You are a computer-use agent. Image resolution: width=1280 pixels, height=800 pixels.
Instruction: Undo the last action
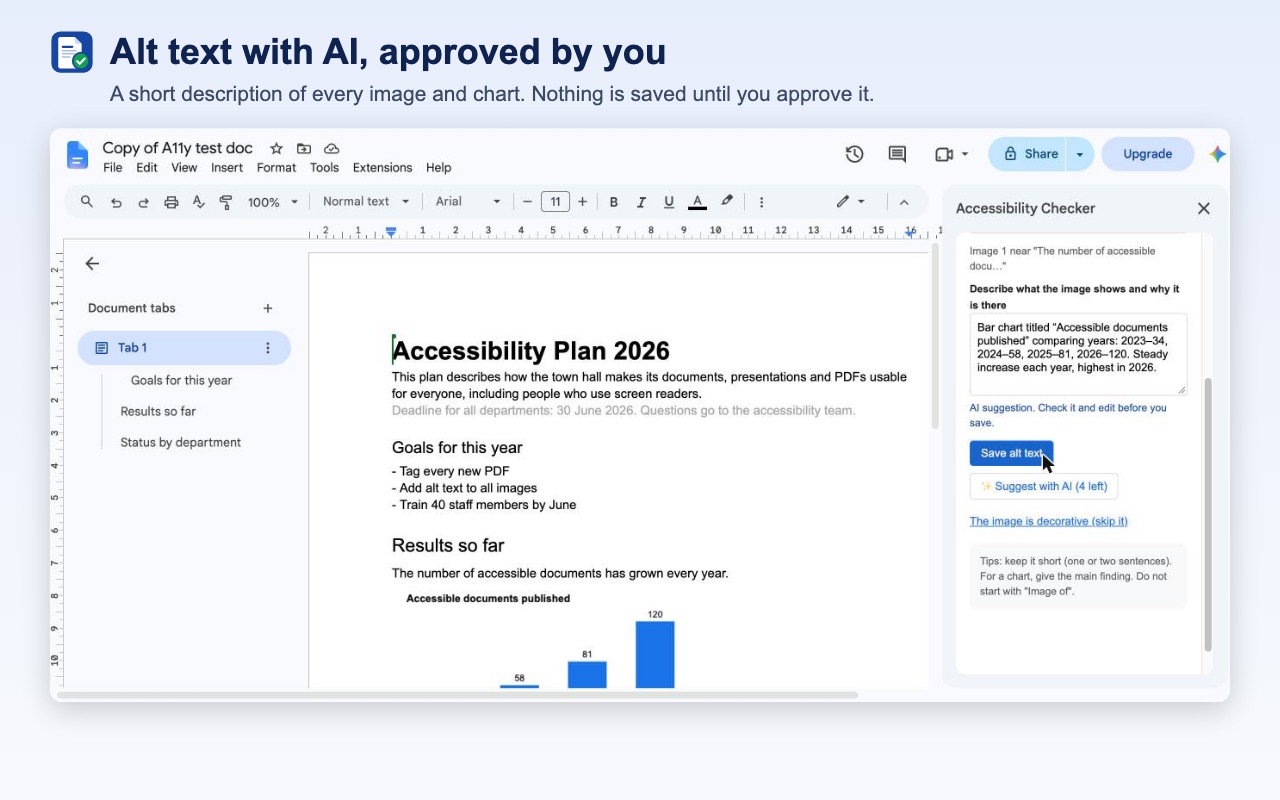coord(116,202)
